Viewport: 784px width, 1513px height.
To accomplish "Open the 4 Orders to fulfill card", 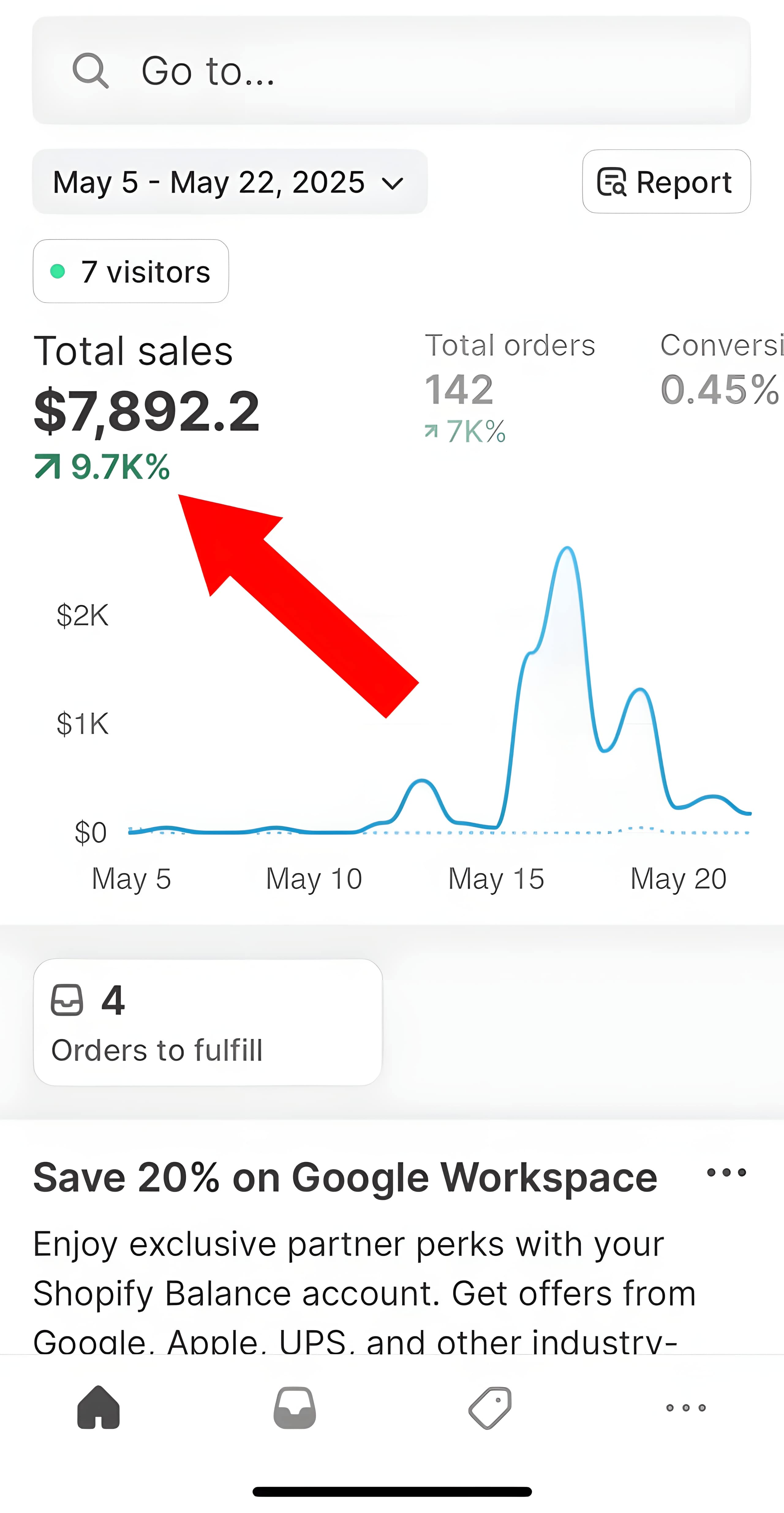I will click(x=208, y=1022).
